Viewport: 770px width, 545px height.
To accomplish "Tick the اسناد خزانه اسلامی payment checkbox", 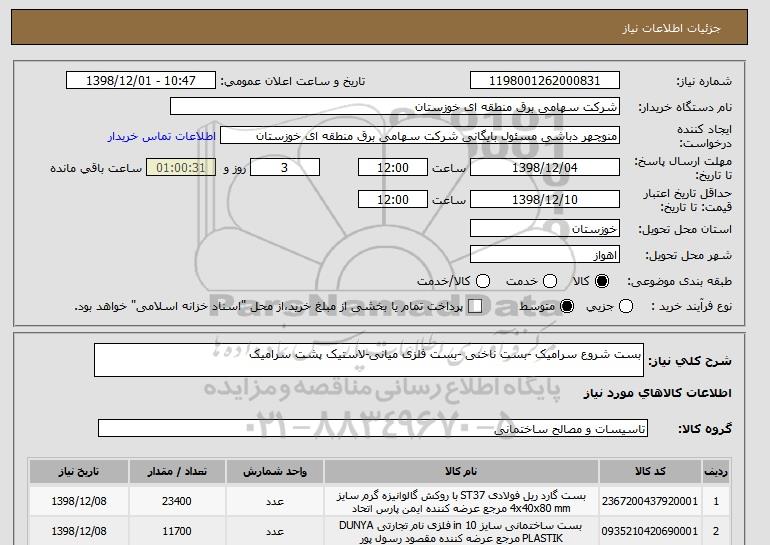I will click(475, 306).
